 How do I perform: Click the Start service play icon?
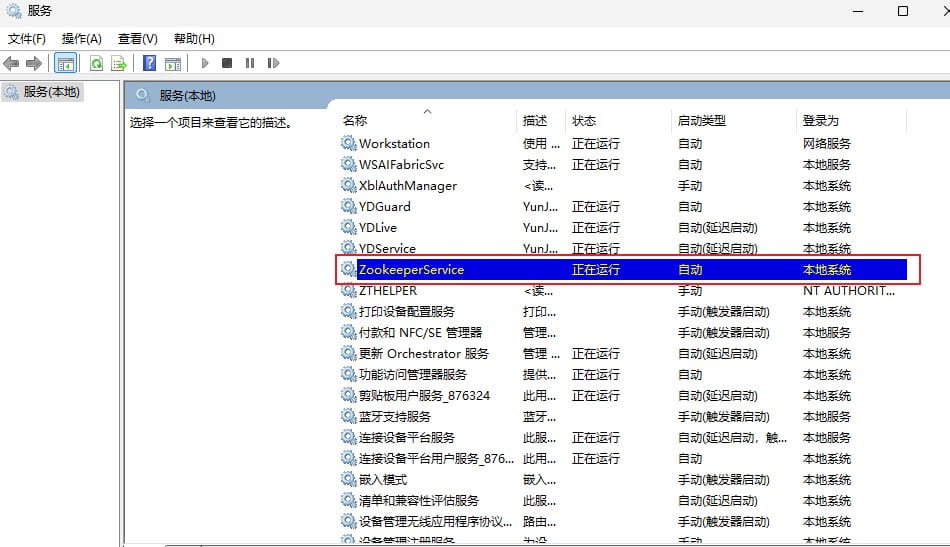coord(205,63)
